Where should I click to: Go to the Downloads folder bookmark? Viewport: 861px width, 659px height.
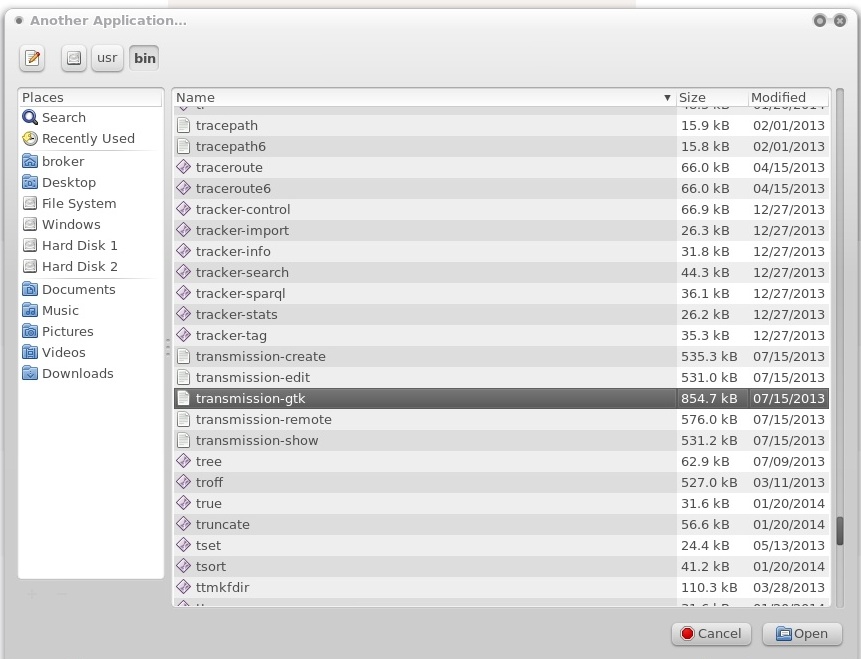click(x=77, y=373)
